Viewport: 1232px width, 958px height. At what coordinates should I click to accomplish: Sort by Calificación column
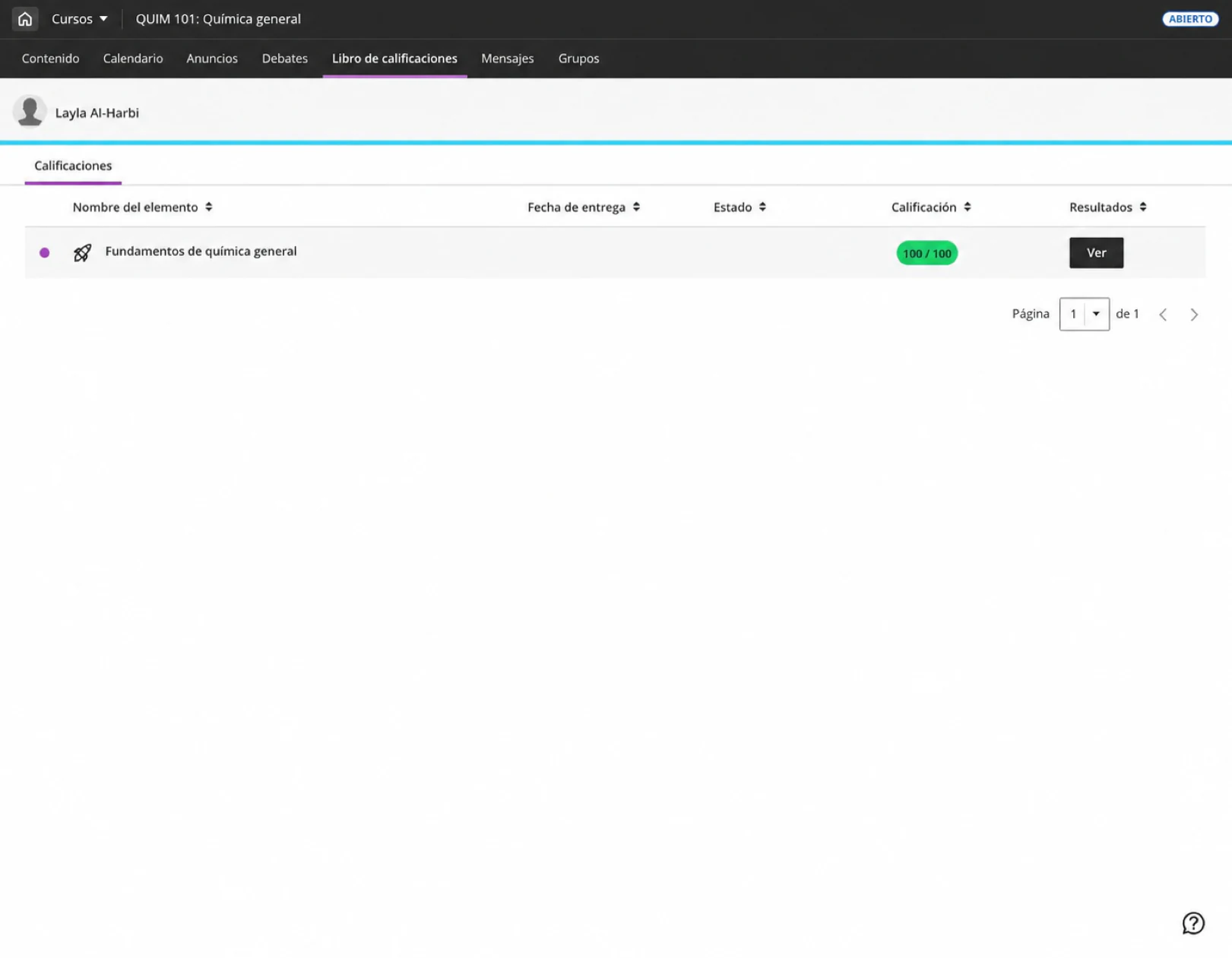[x=931, y=207]
